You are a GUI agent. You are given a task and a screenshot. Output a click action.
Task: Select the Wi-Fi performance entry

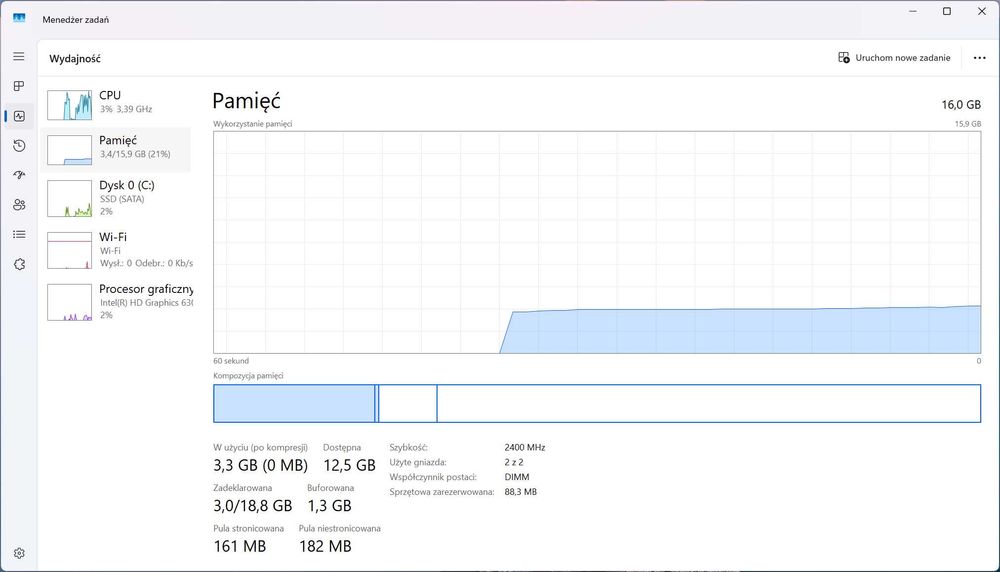[x=116, y=249]
